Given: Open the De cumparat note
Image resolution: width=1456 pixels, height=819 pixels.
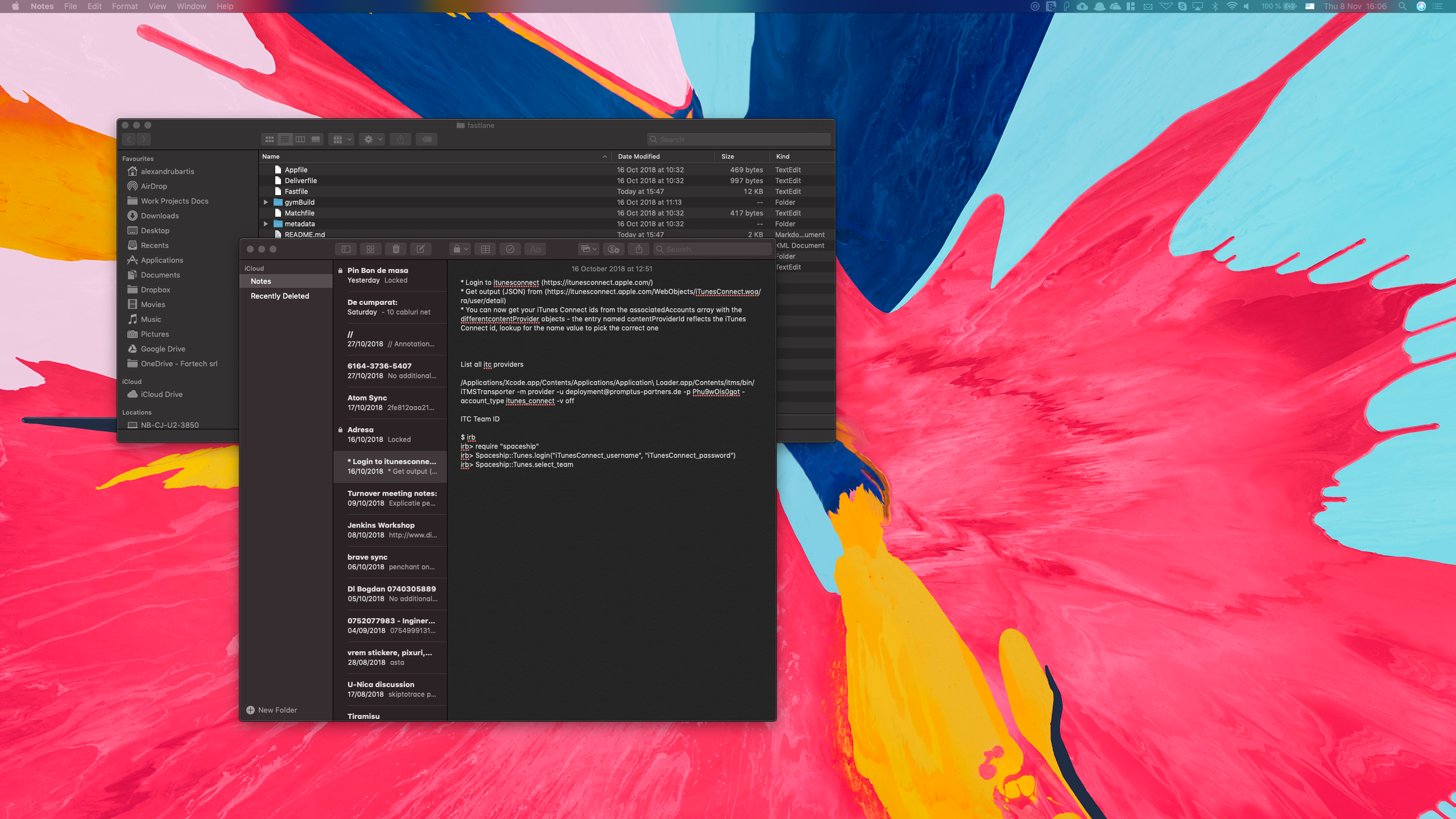Looking at the screenshot, I should [x=390, y=307].
